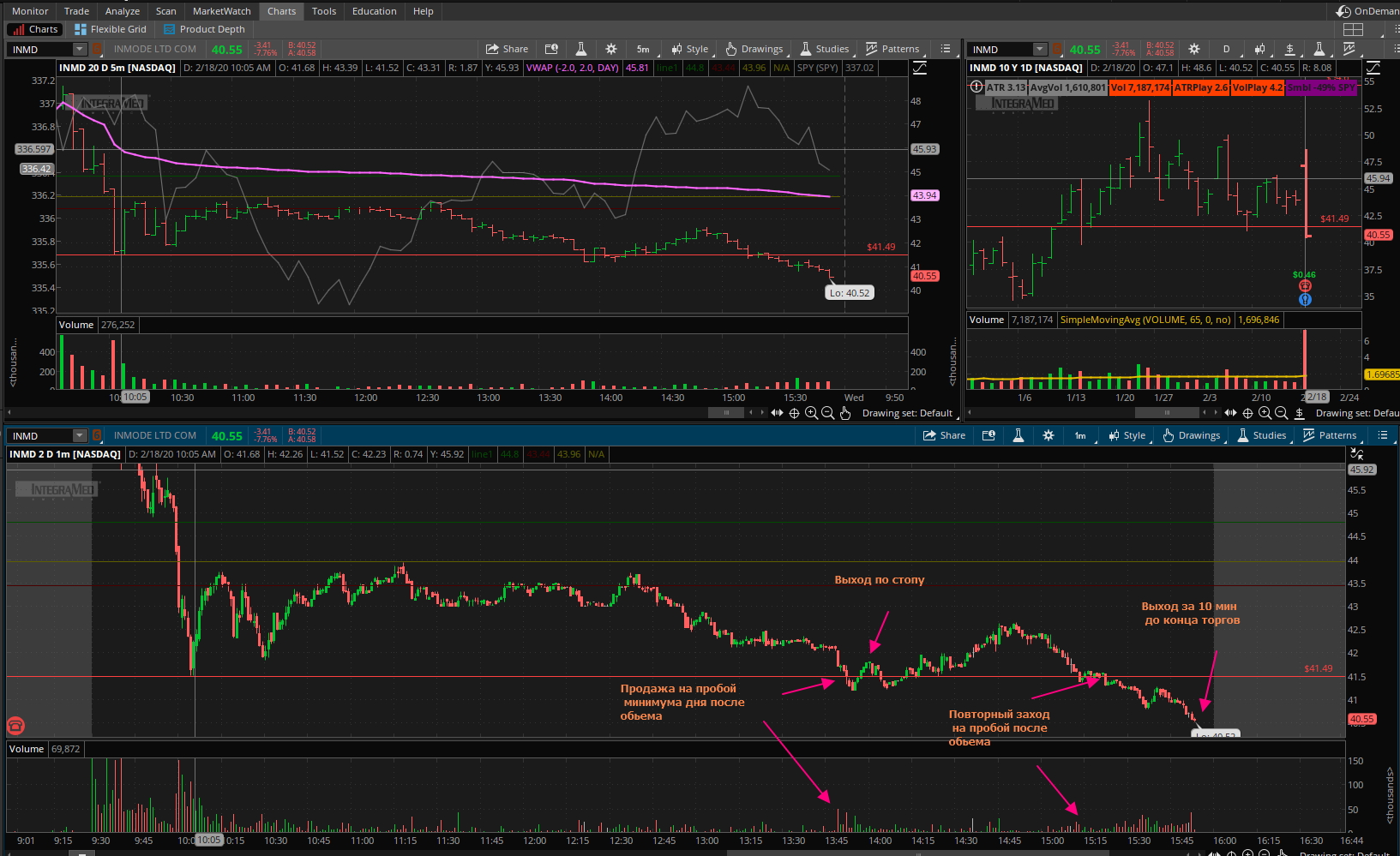Toggle the price axis scale icon on the daily chart
Screen dimensions: 1400x856
click(x=1373, y=68)
